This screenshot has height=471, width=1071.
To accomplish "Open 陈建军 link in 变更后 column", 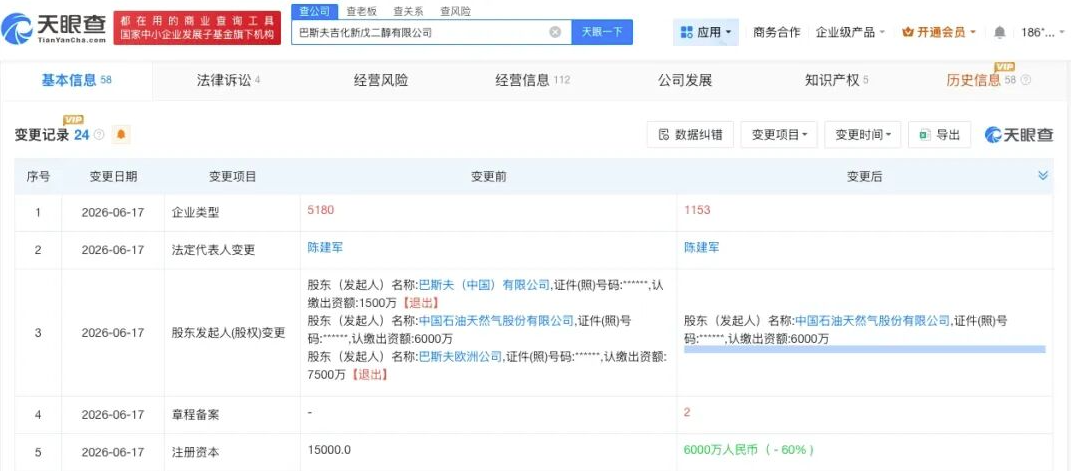I will pos(701,248).
